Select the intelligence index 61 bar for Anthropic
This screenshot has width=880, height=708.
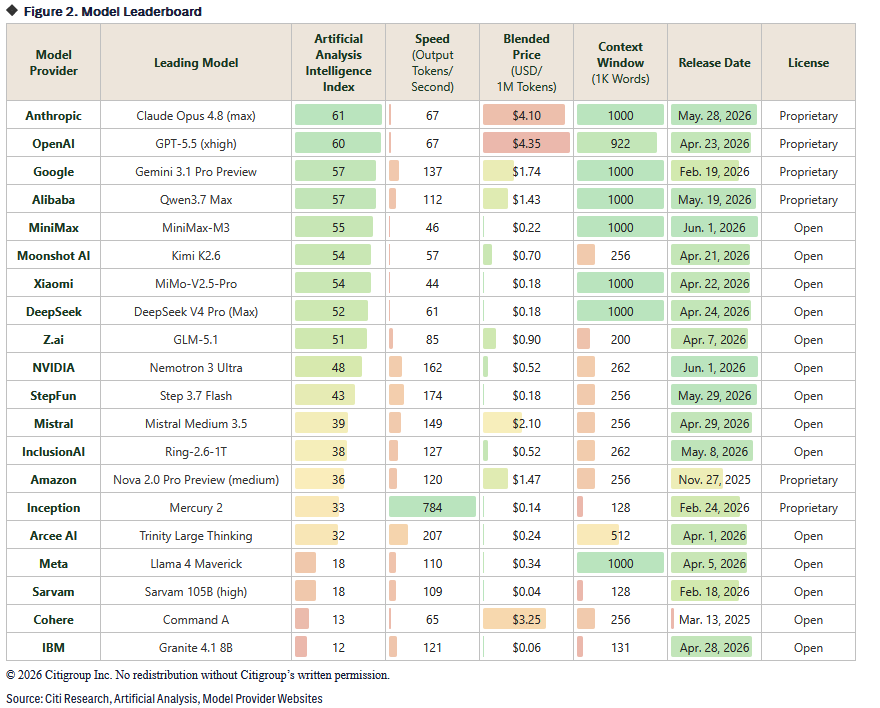[338, 115]
